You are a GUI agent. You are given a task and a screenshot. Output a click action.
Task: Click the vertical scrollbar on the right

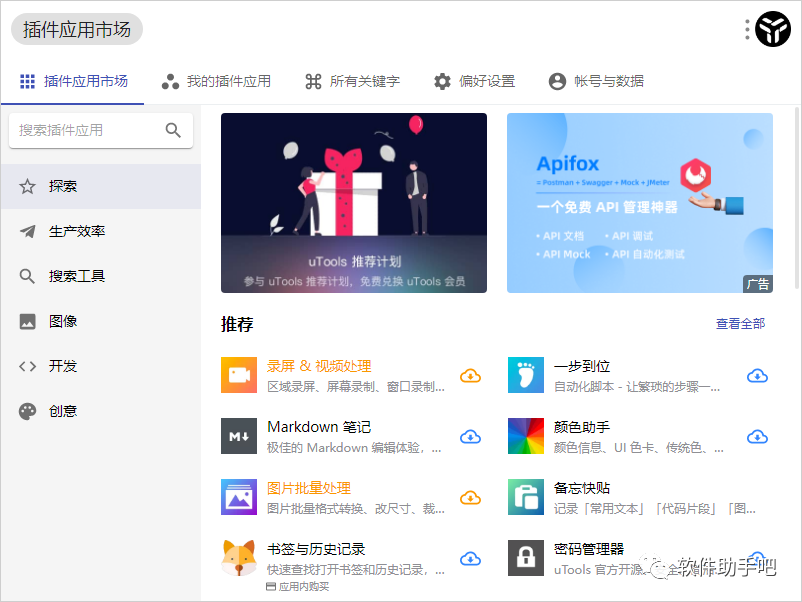[x=797, y=198]
